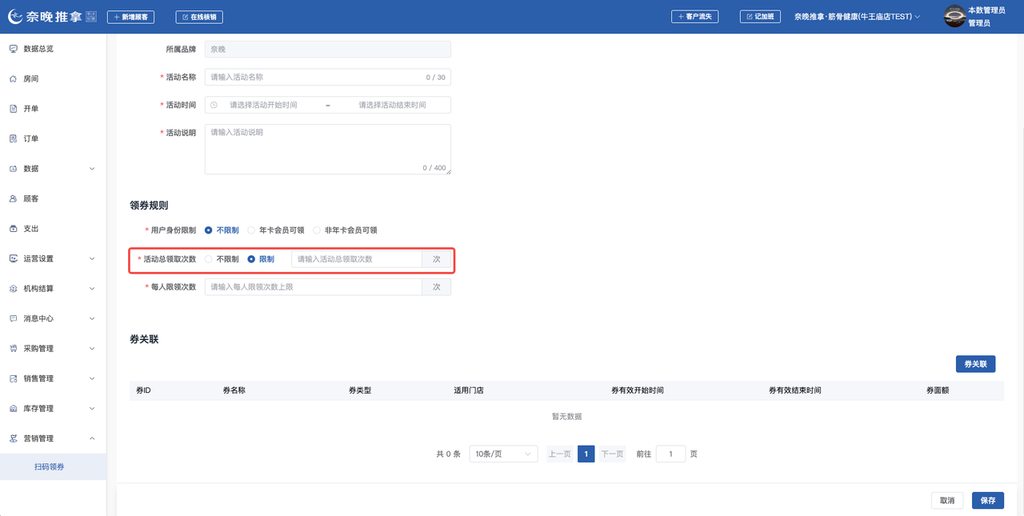Click the 活动开始时间 date field

coord(264,105)
